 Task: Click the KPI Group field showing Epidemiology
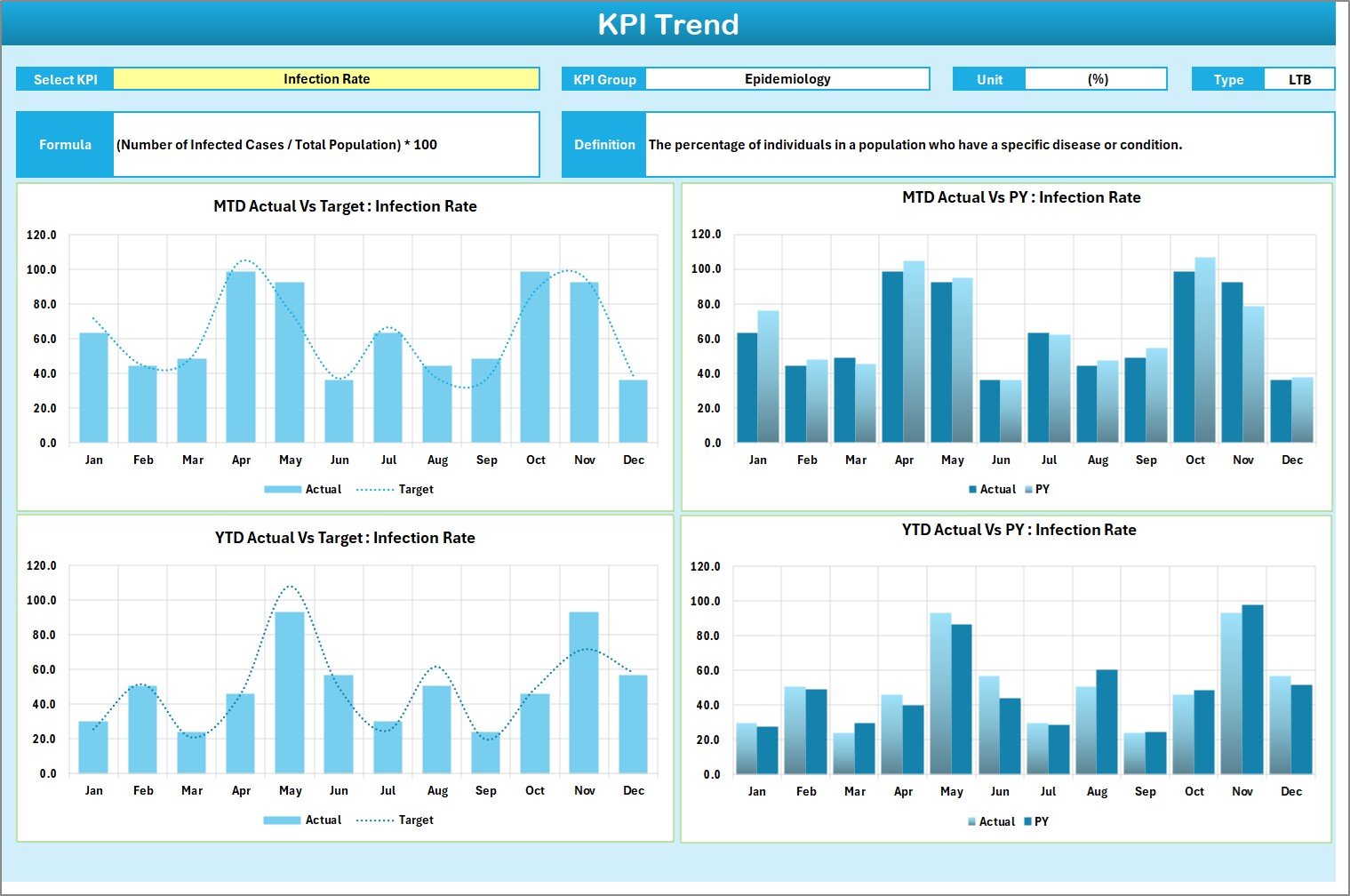[787, 78]
